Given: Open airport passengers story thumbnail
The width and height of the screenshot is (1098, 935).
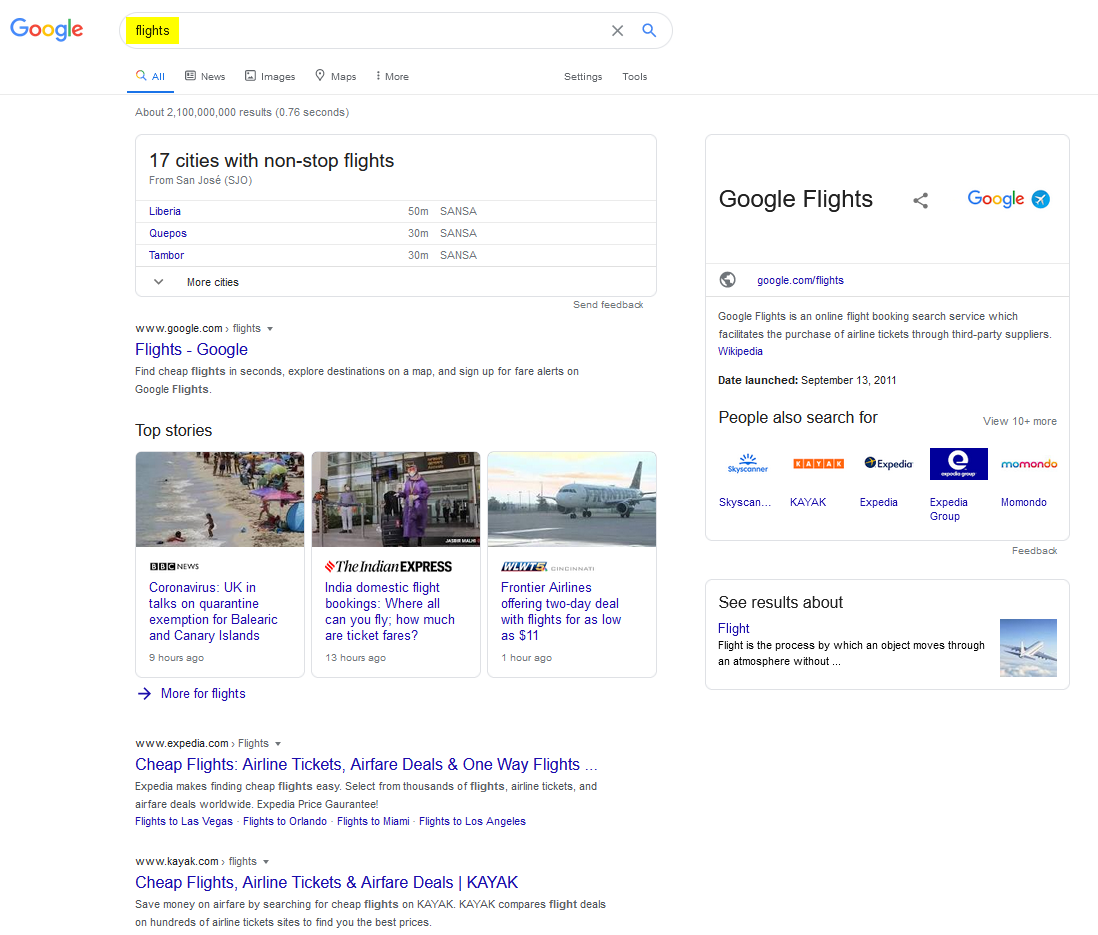Looking at the screenshot, I should tap(396, 499).
